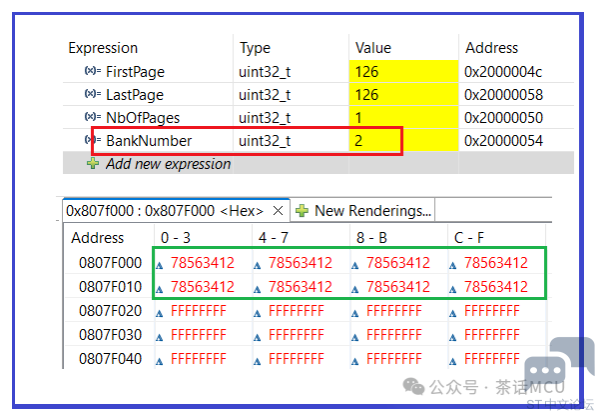
Task: Select memory cell 78563412 at 0807F010 column 4 - 7
Action: [x=299, y=287]
